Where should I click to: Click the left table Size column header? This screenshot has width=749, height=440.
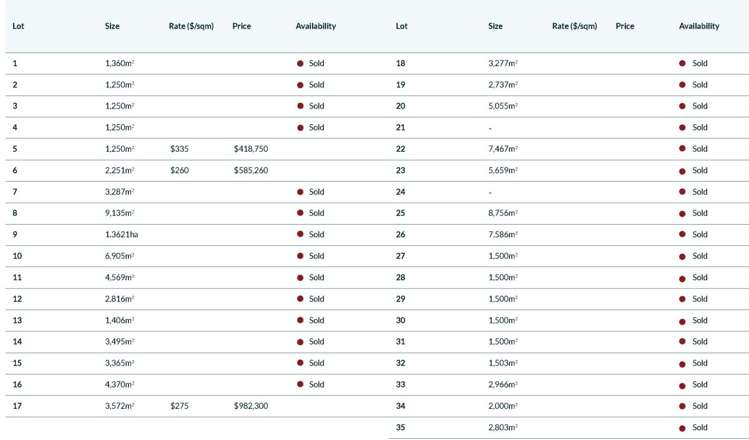coord(112,26)
